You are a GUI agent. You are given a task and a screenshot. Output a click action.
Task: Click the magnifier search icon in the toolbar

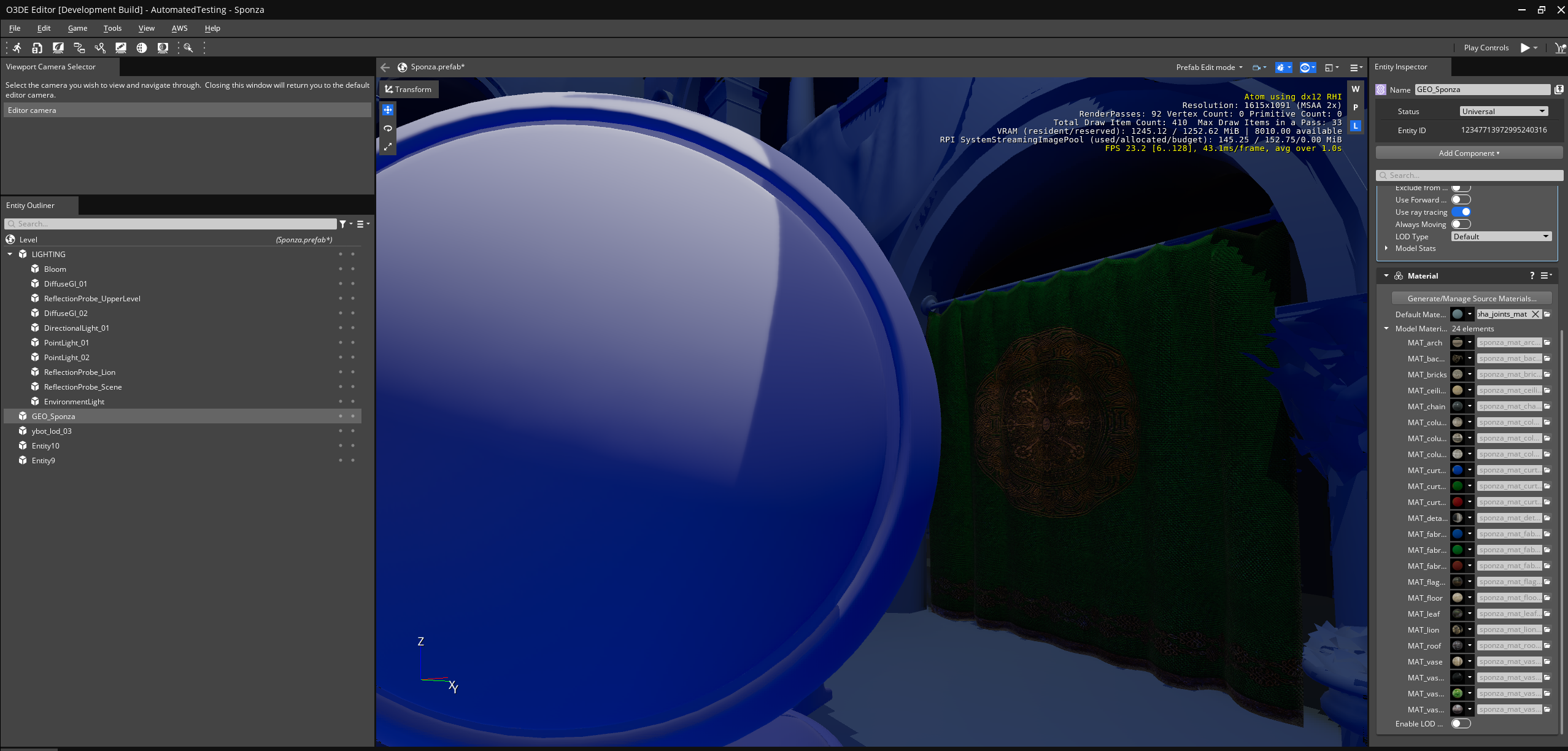pos(188,48)
